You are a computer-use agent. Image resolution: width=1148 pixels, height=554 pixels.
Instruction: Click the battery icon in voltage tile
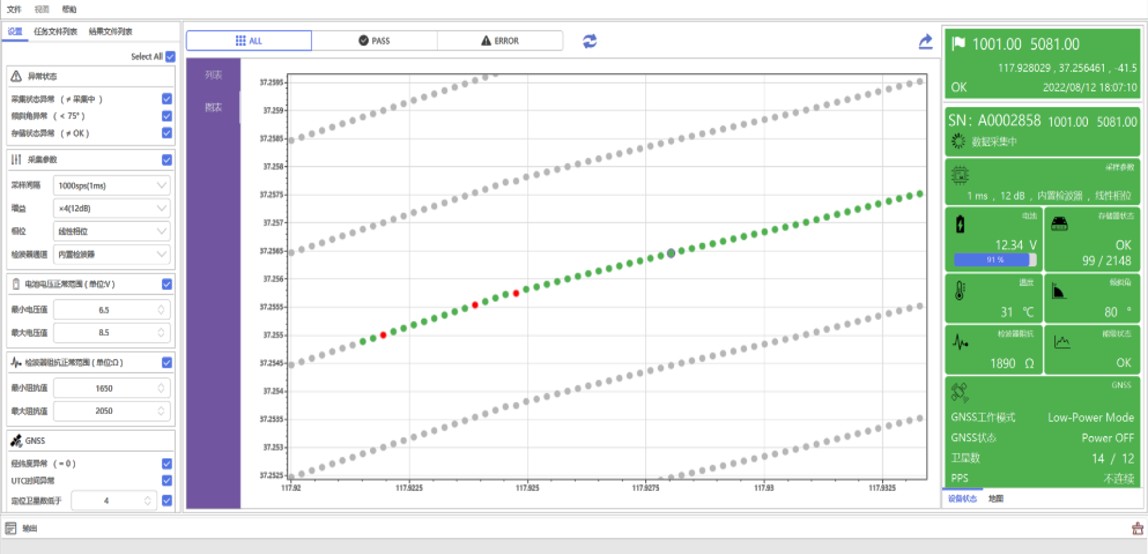[x=961, y=224]
